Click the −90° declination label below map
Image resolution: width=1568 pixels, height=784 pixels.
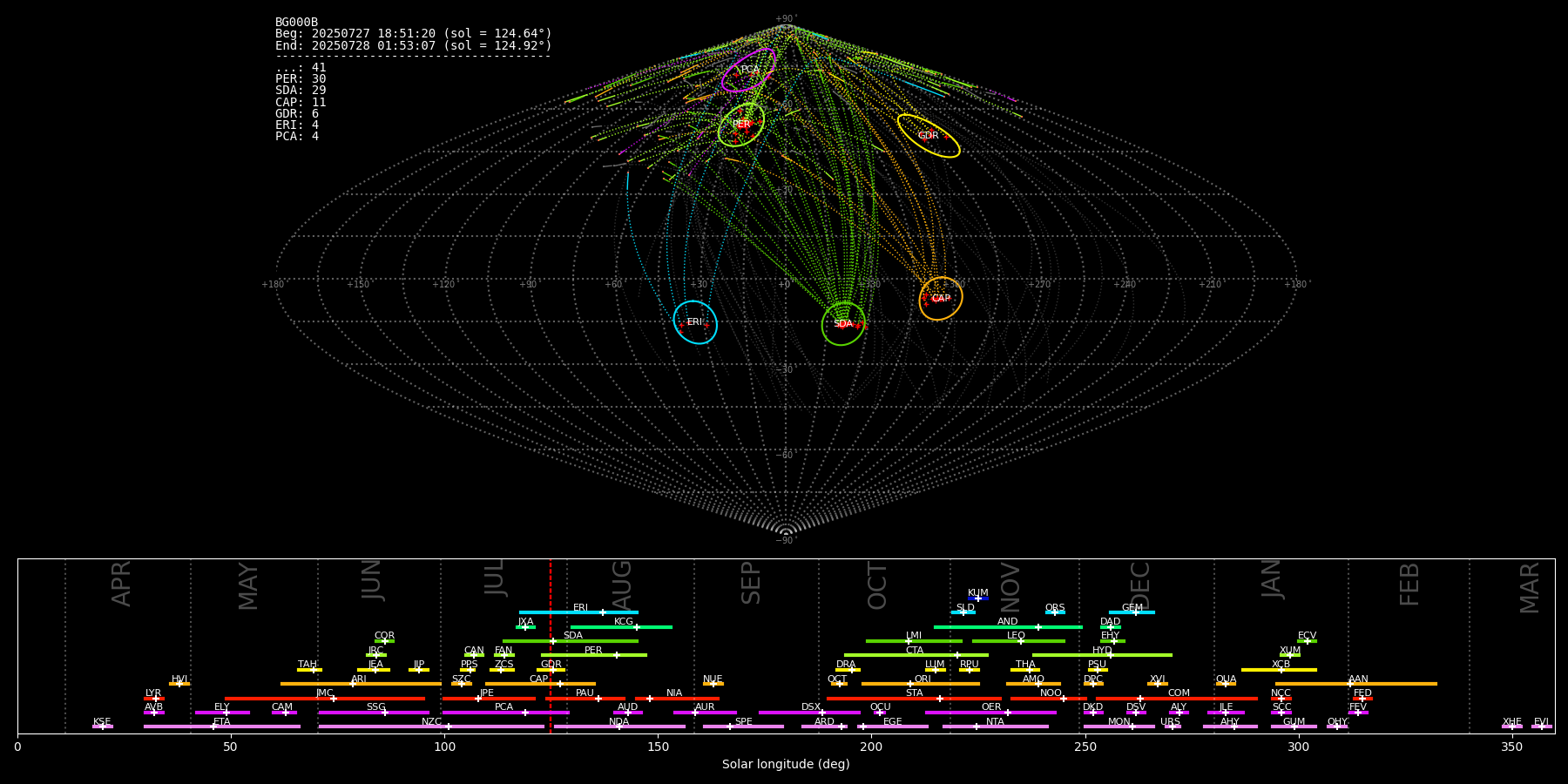[786, 541]
